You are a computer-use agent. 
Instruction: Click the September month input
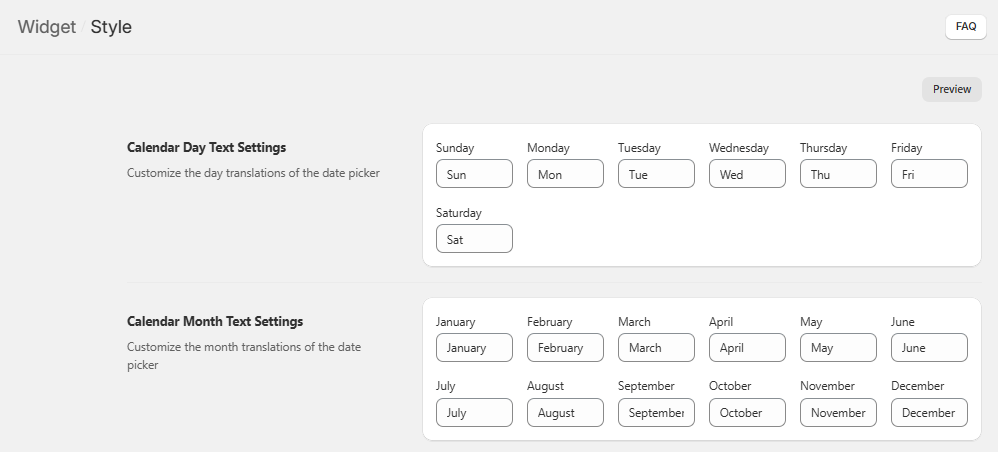pos(656,412)
